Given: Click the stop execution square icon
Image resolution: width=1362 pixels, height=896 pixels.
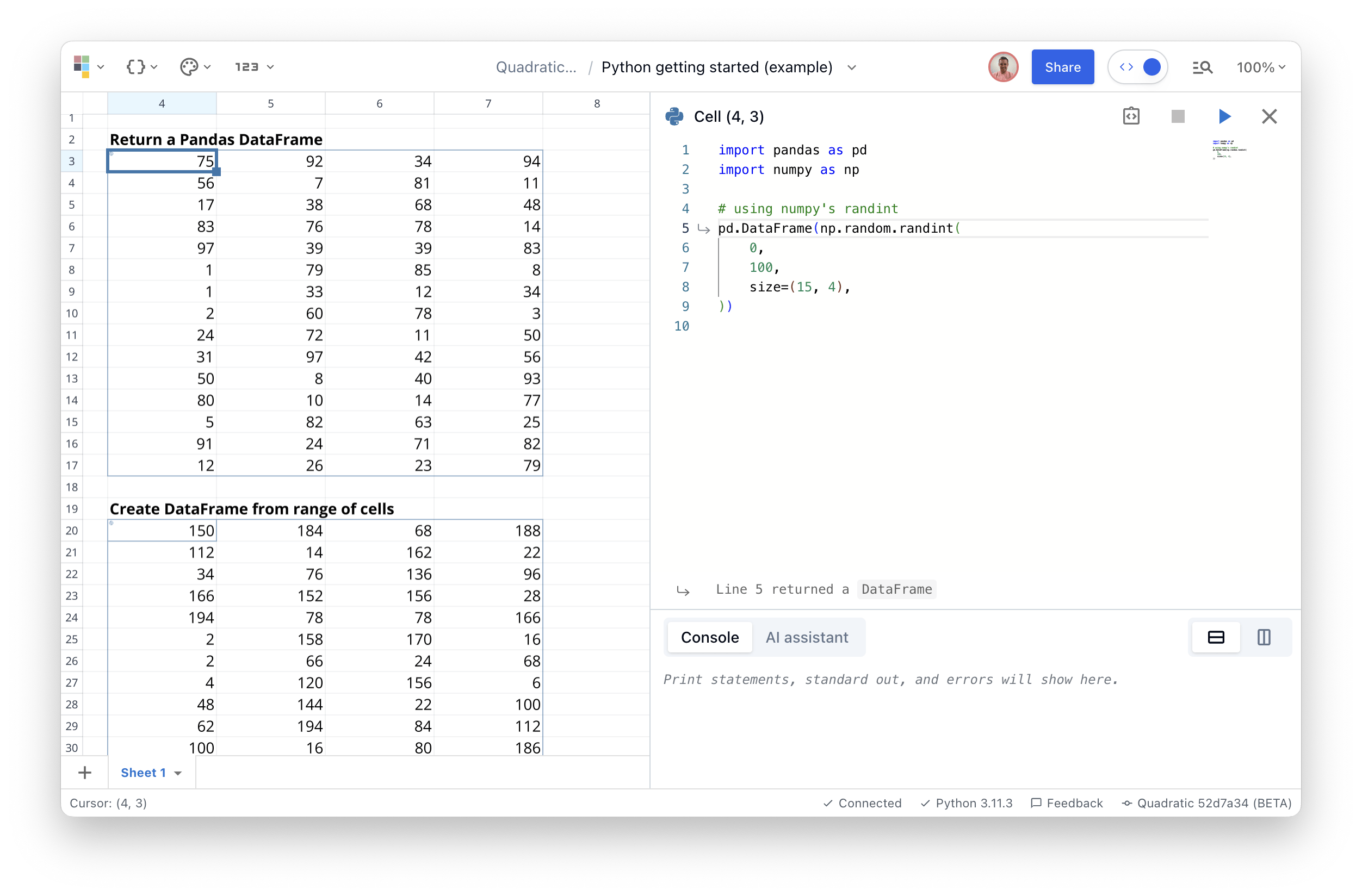Looking at the screenshot, I should [1177, 117].
